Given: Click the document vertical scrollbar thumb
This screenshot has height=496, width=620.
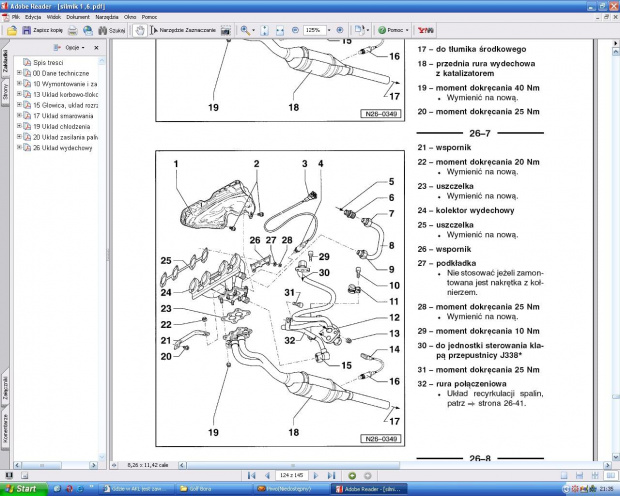Looking at the screenshot, I should click(616, 397).
